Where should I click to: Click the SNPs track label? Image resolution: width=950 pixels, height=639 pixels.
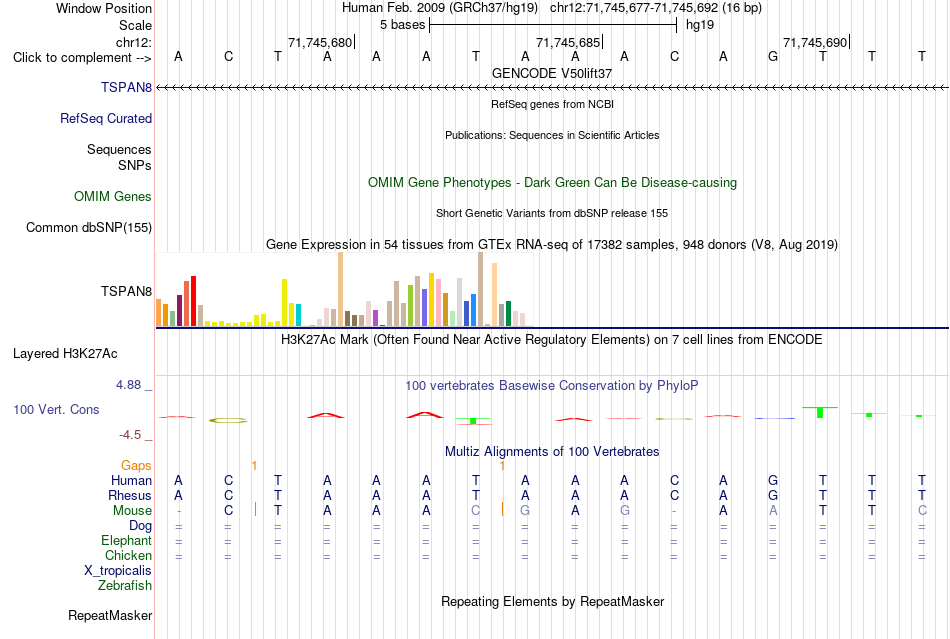[x=135, y=165]
